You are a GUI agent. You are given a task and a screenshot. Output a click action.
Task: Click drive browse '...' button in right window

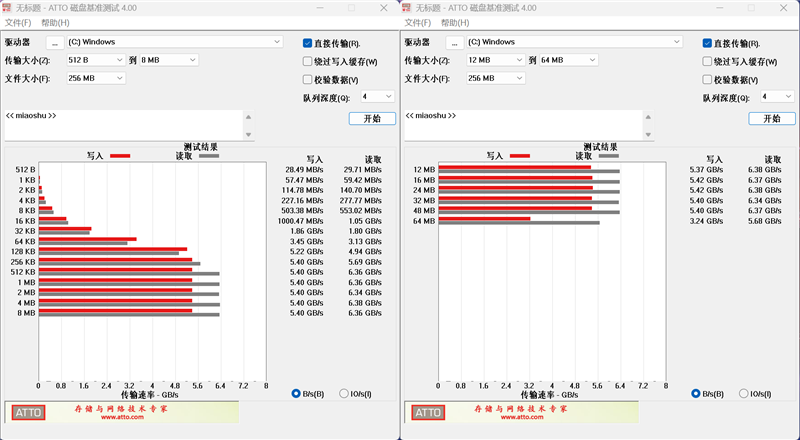(x=455, y=43)
